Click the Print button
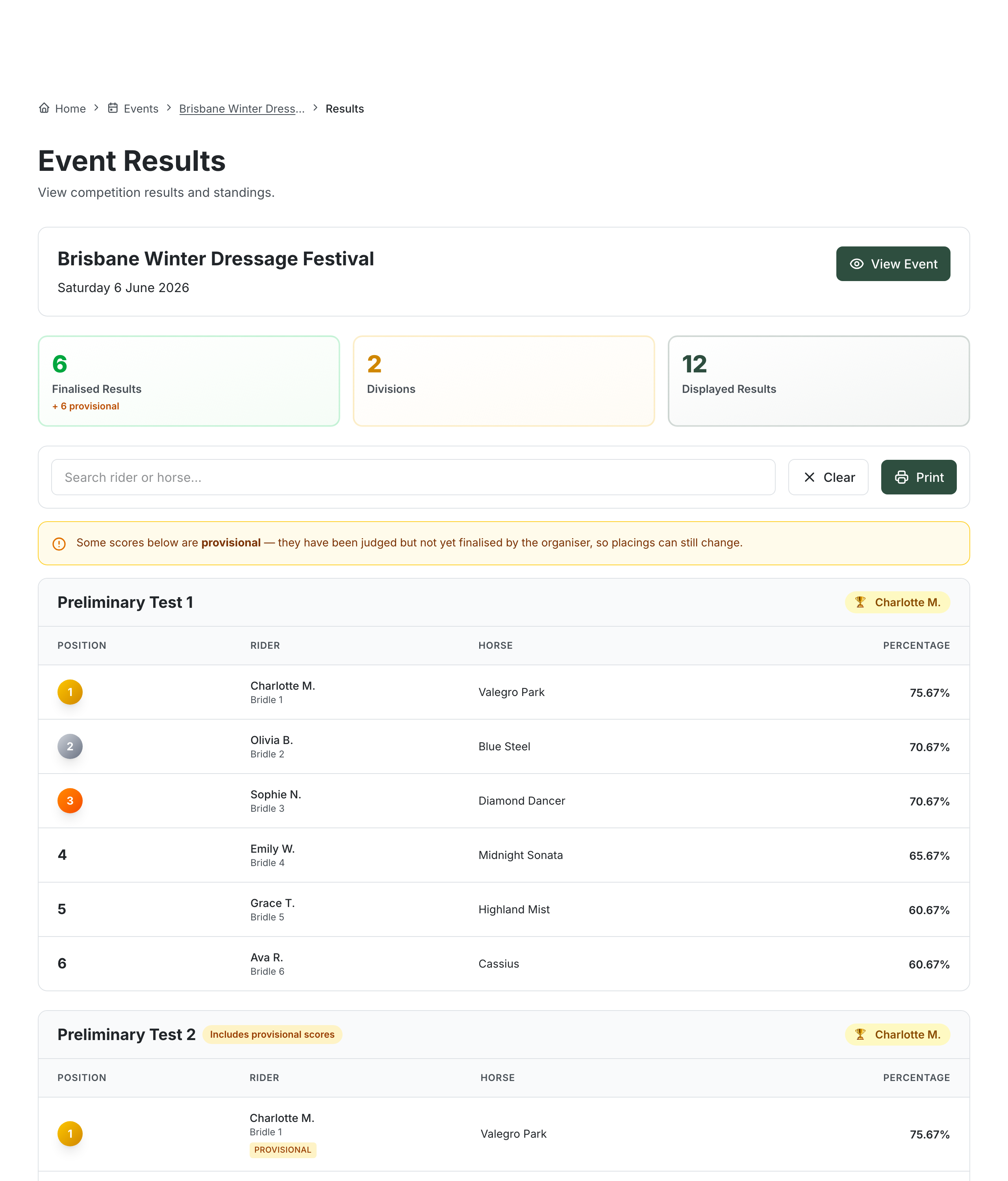Screen dimensions: 1008x1181 (919, 477)
